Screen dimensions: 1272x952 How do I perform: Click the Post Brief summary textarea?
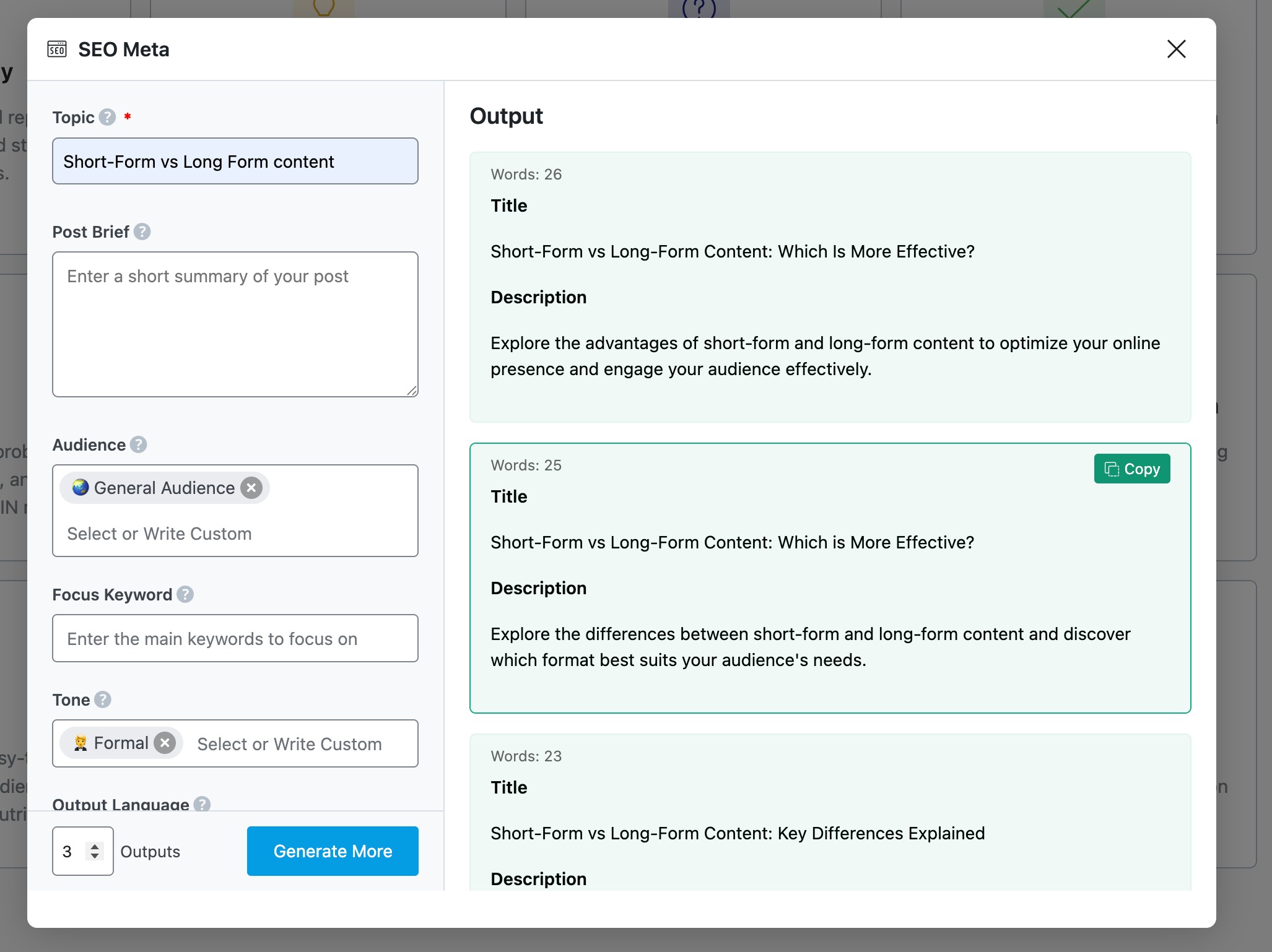click(x=235, y=324)
